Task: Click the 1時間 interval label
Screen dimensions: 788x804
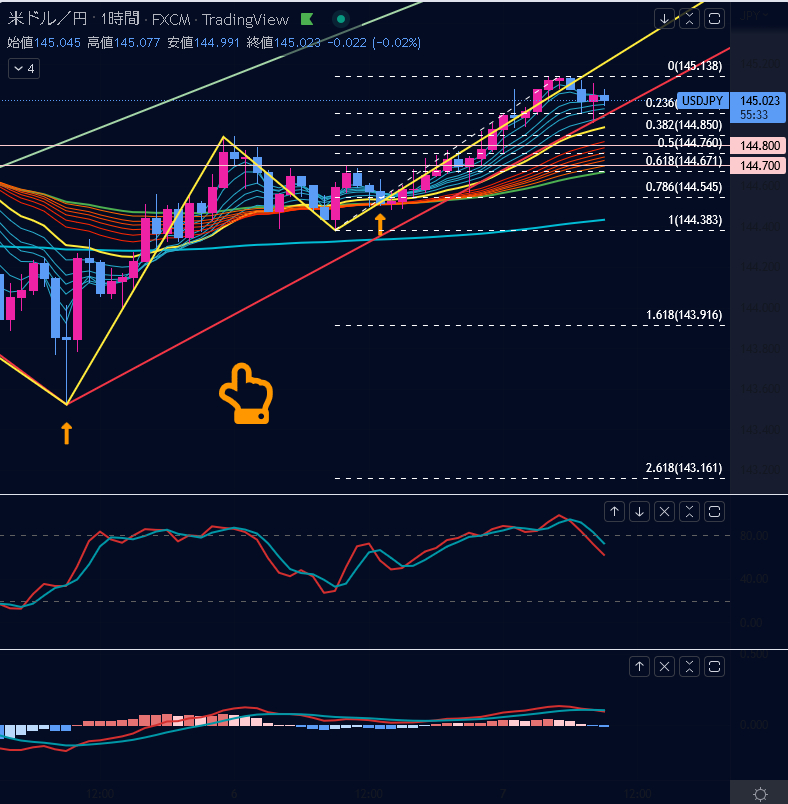Action: [x=120, y=19]
